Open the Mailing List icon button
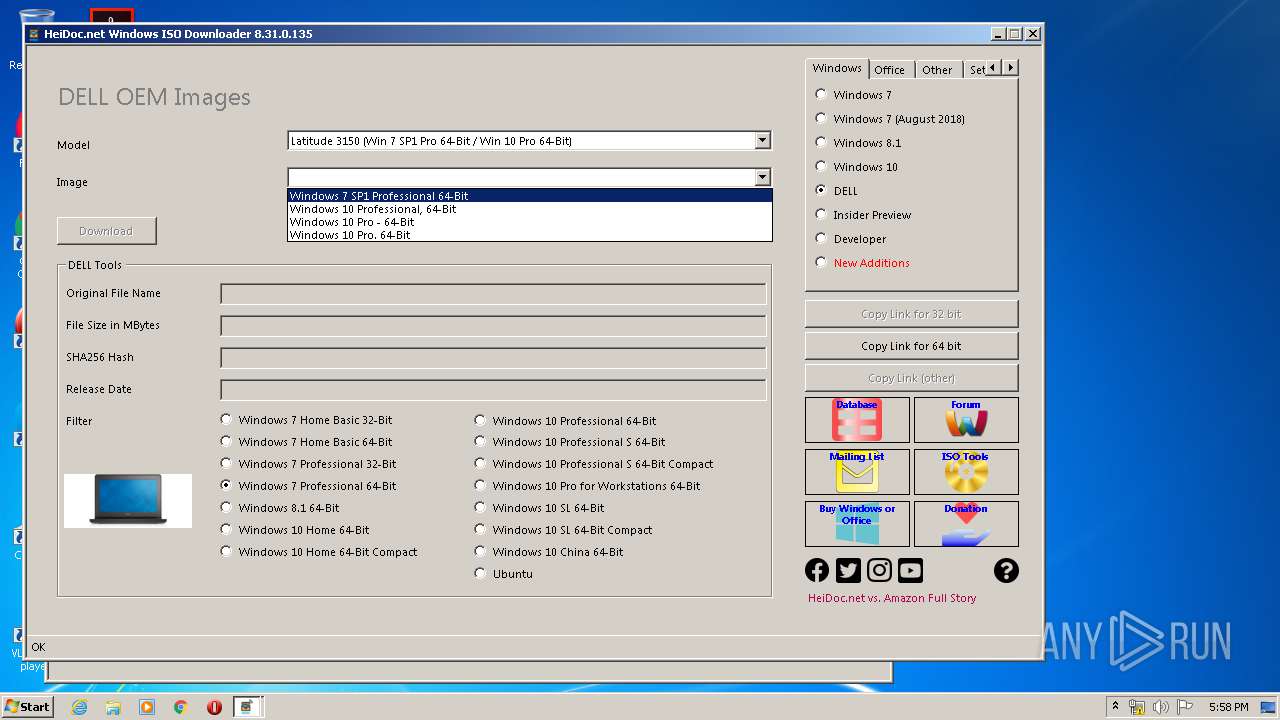 [857, 472]
